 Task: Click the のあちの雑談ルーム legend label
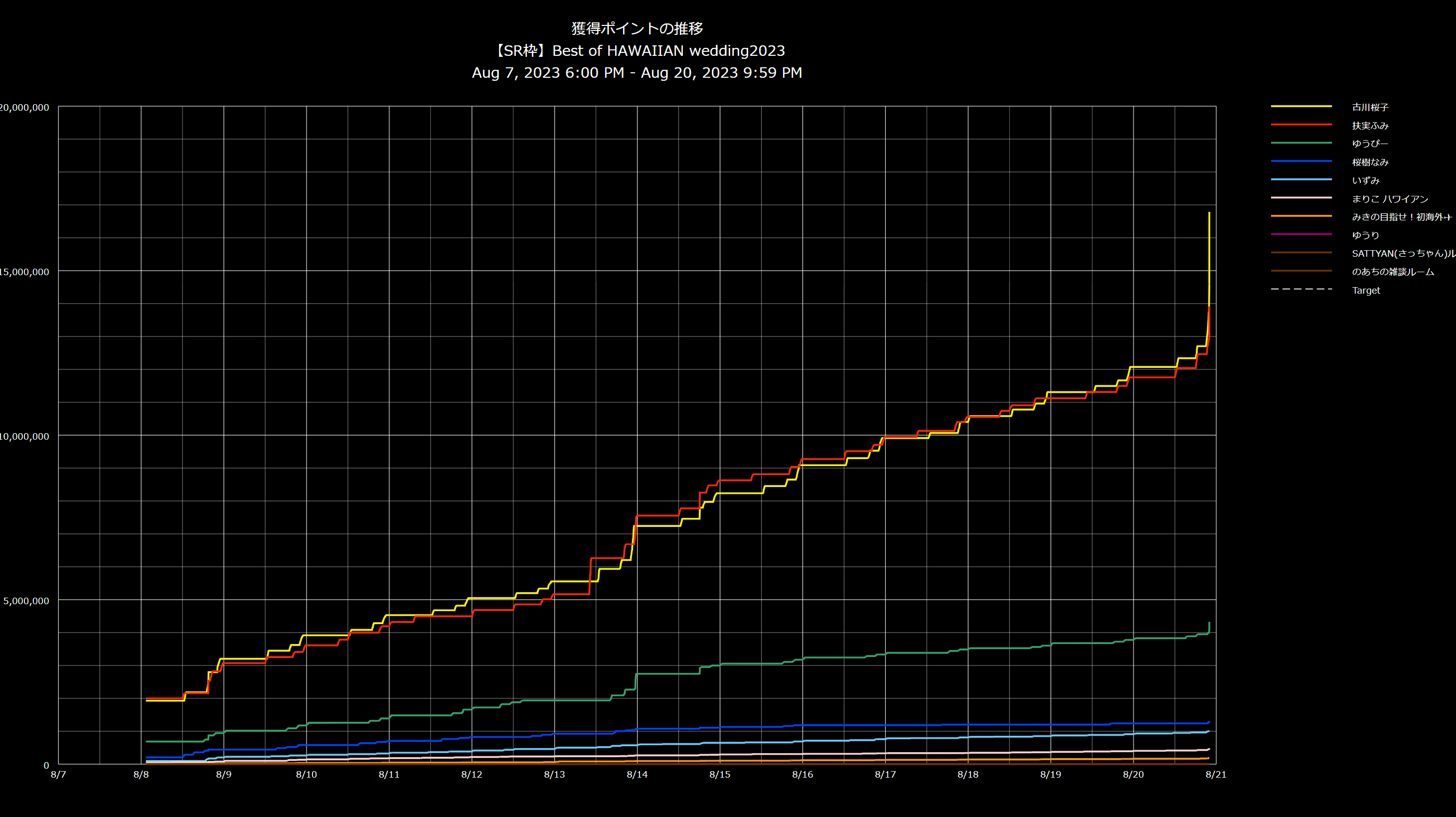(x=1392, y=272)
